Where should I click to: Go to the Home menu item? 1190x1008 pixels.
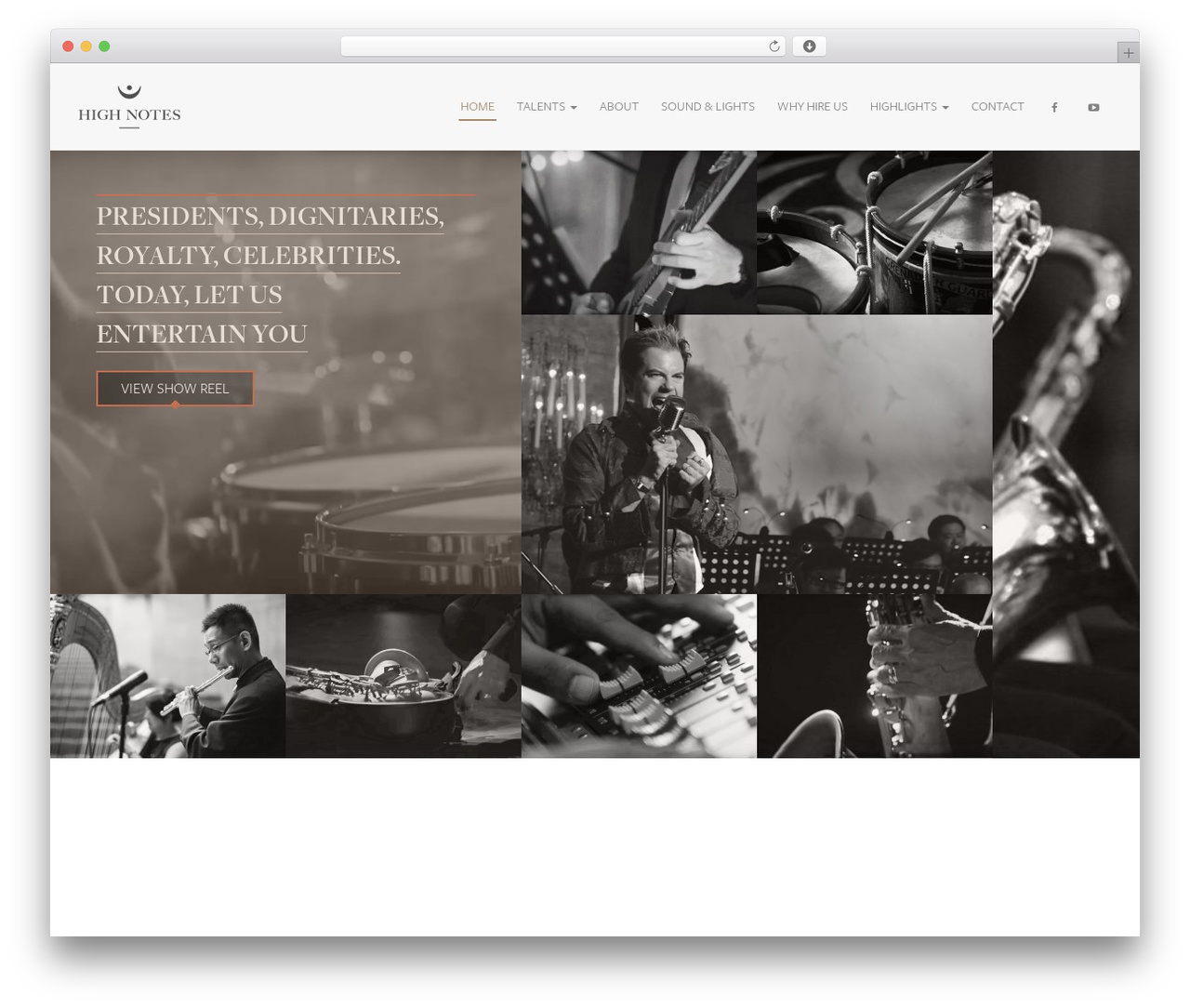(x=478, y=107)
